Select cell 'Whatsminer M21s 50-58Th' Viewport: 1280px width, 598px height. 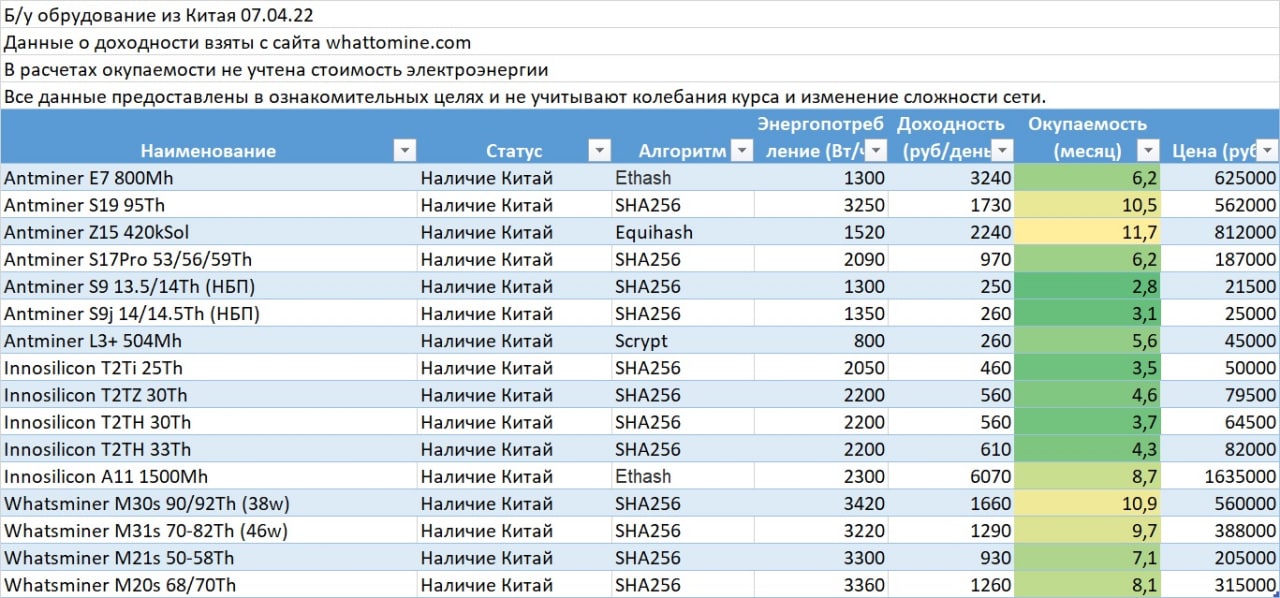(208, 557)
